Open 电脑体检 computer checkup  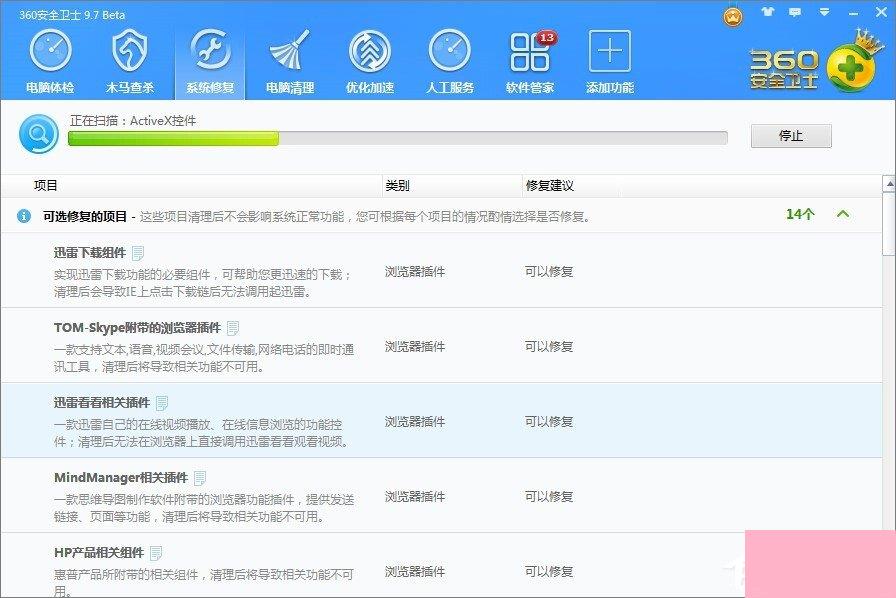coord(50,62)
